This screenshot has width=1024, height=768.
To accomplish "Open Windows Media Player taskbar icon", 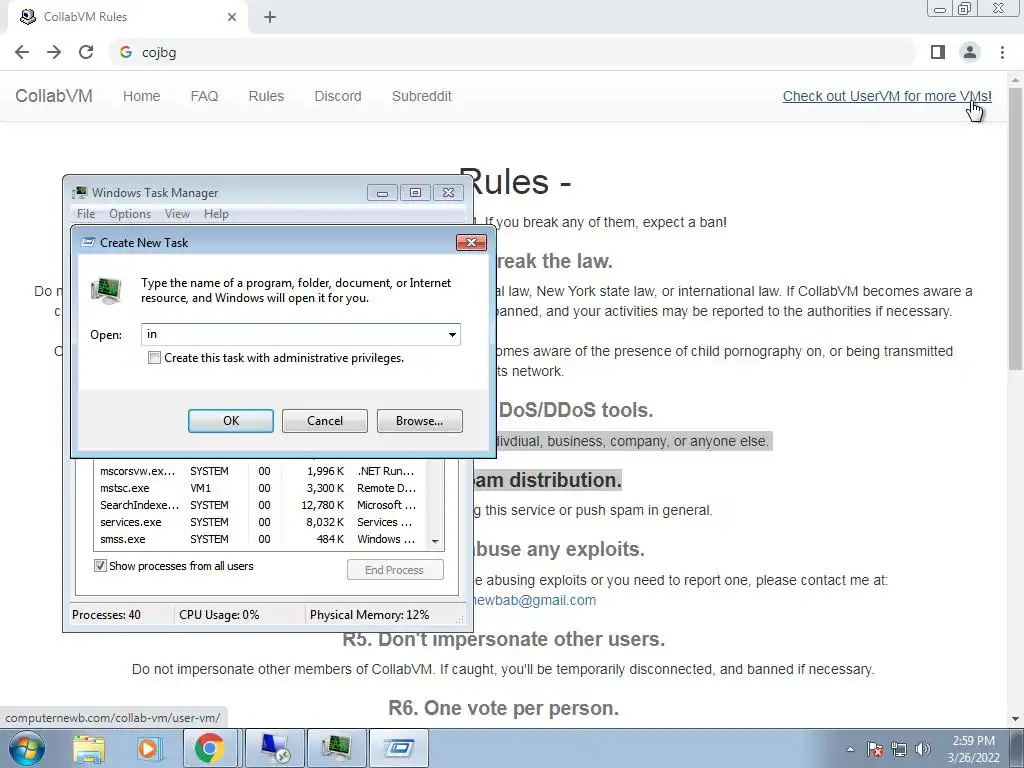I will 148,748.
